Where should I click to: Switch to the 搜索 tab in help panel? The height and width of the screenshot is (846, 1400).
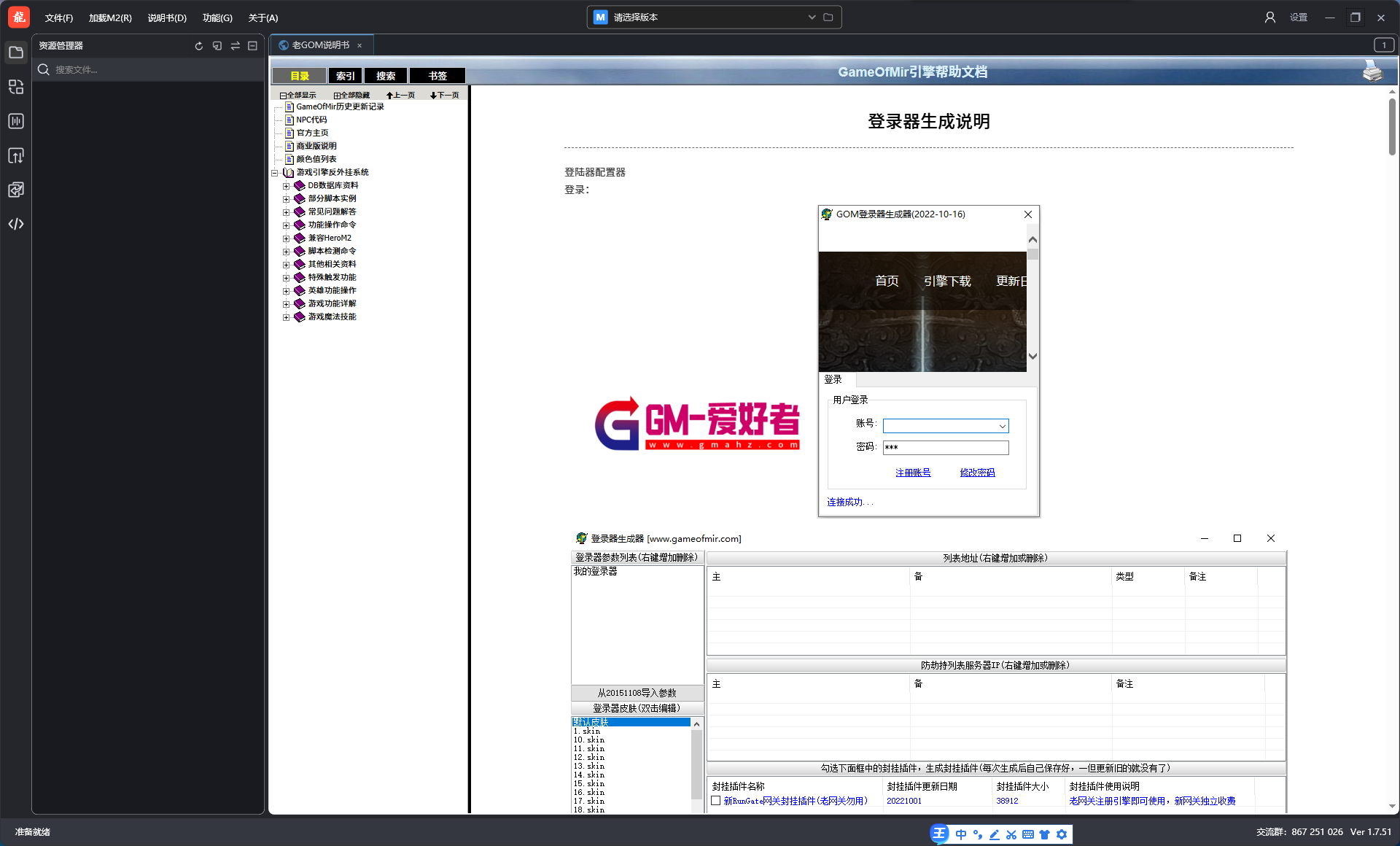[x=386, y=76]
